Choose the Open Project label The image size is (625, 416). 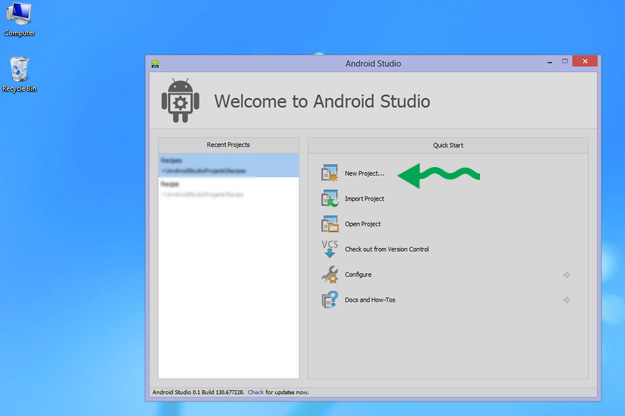[363, 224]
